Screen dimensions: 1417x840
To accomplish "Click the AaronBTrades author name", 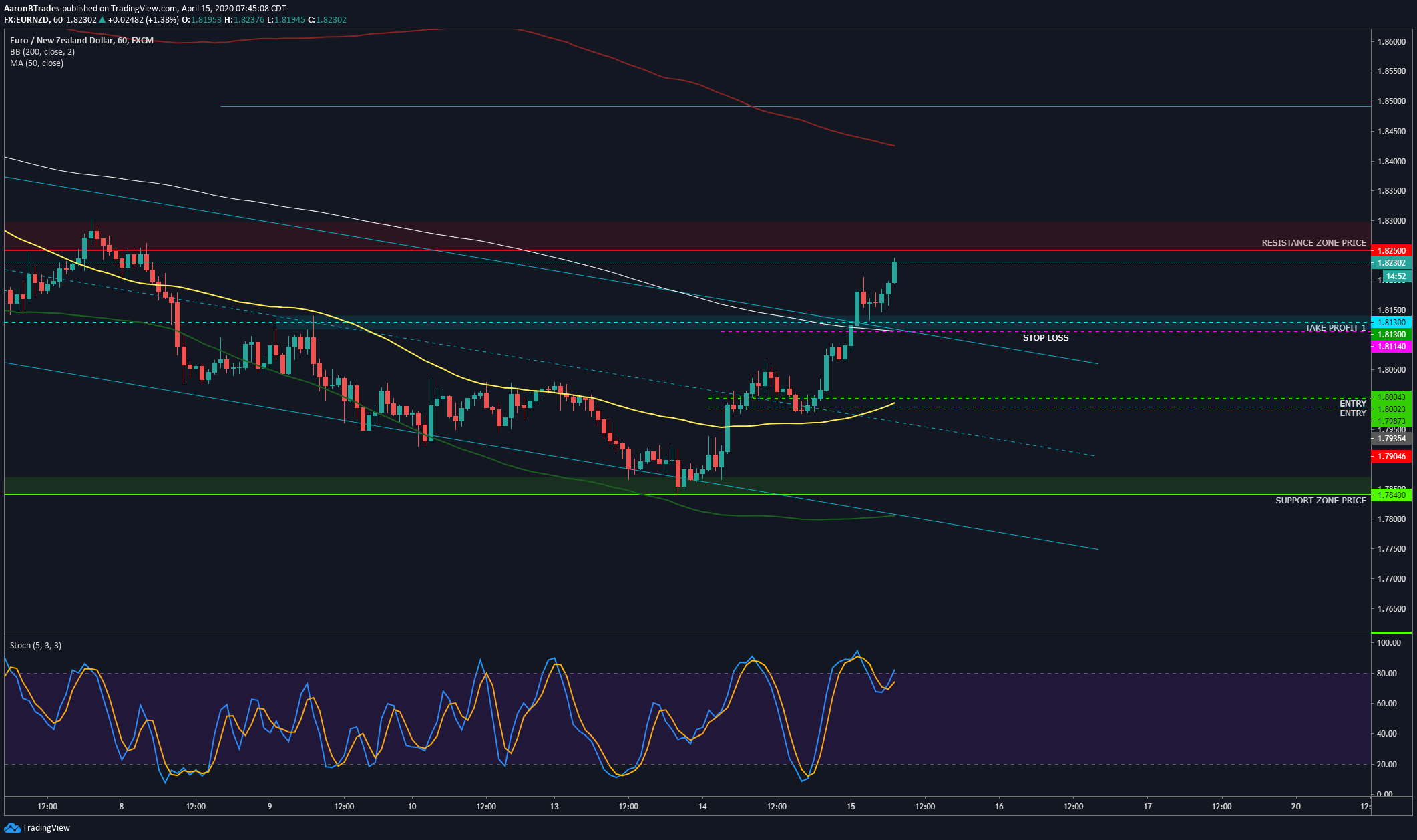I will click(32, 9).
